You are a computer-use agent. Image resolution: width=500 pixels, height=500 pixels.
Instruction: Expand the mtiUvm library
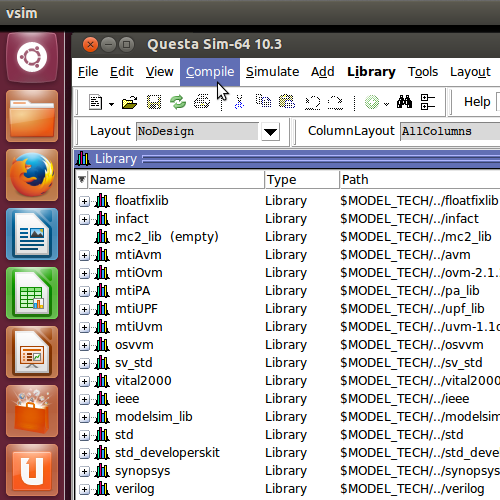coord(84,327)
